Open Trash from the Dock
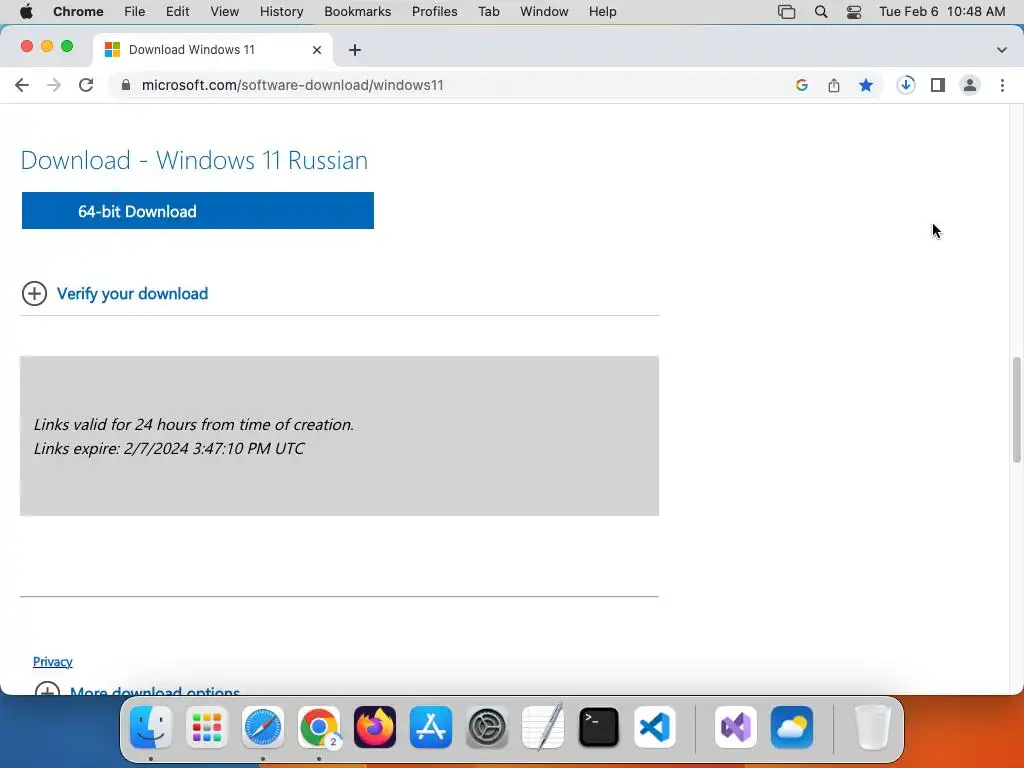1024x768 pixels. (872, 727)
